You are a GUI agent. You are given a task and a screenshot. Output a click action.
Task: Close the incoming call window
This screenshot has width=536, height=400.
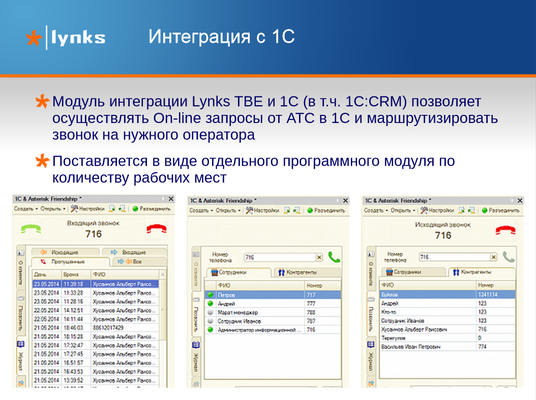point(171,199)
